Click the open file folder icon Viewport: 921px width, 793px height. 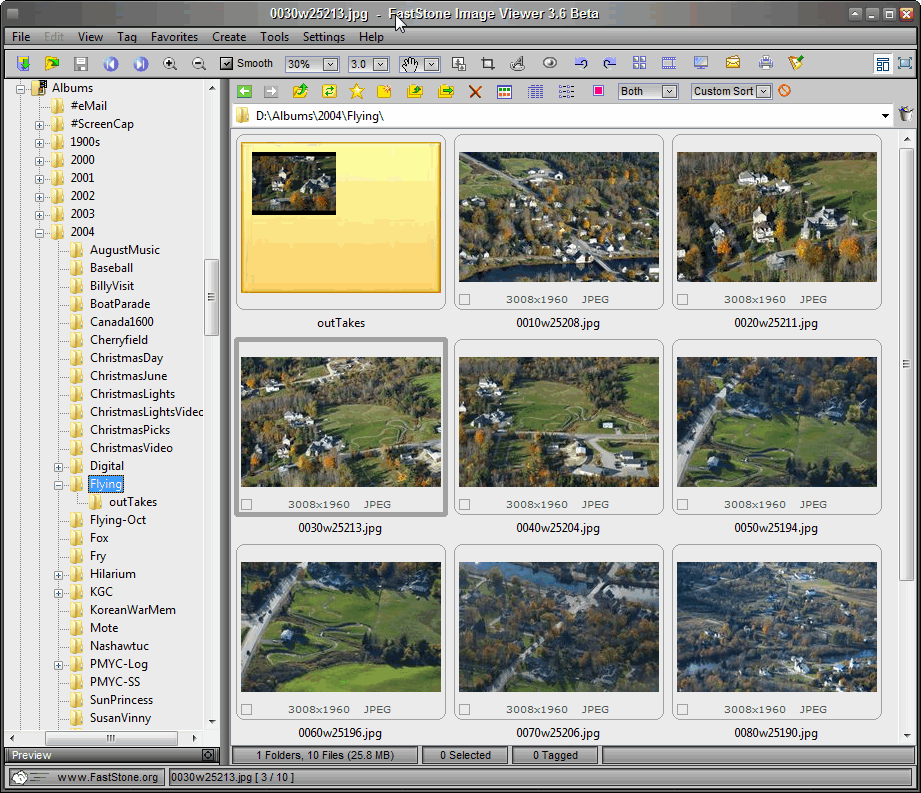coord(52,63)
